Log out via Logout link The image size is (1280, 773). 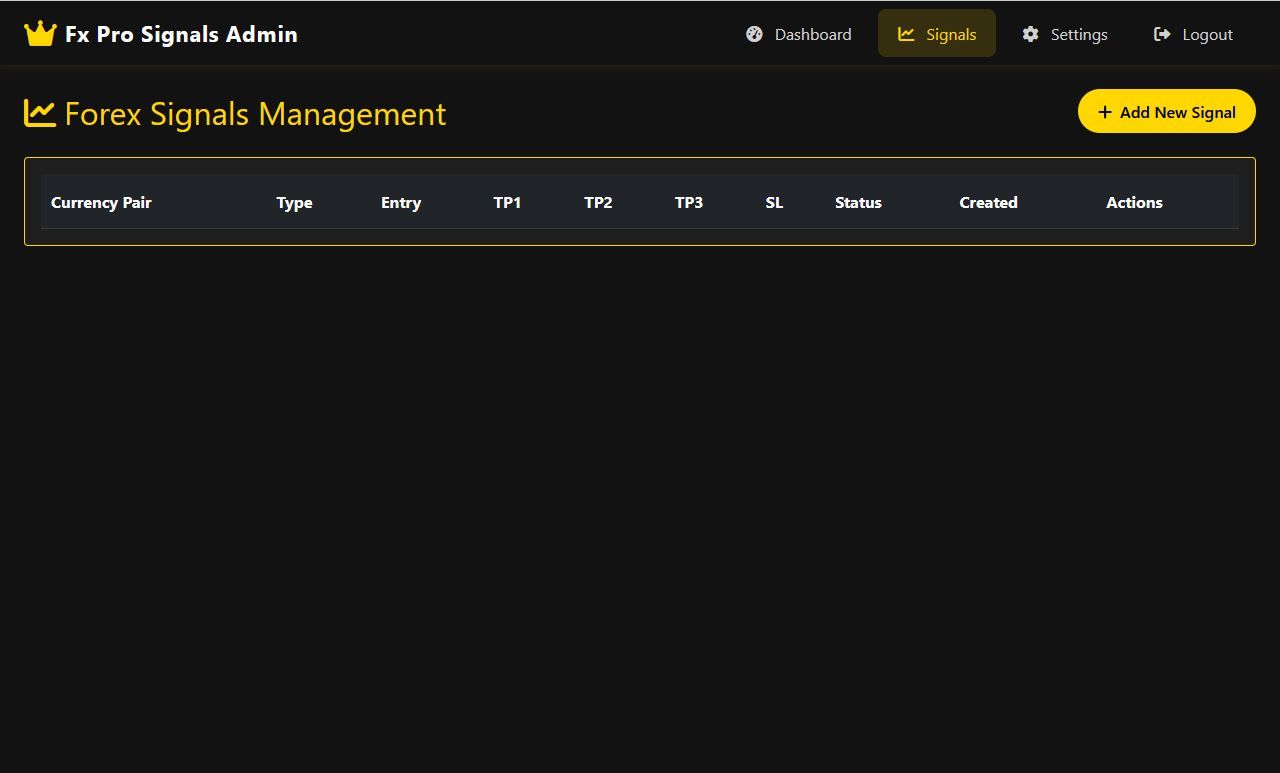1193,33
